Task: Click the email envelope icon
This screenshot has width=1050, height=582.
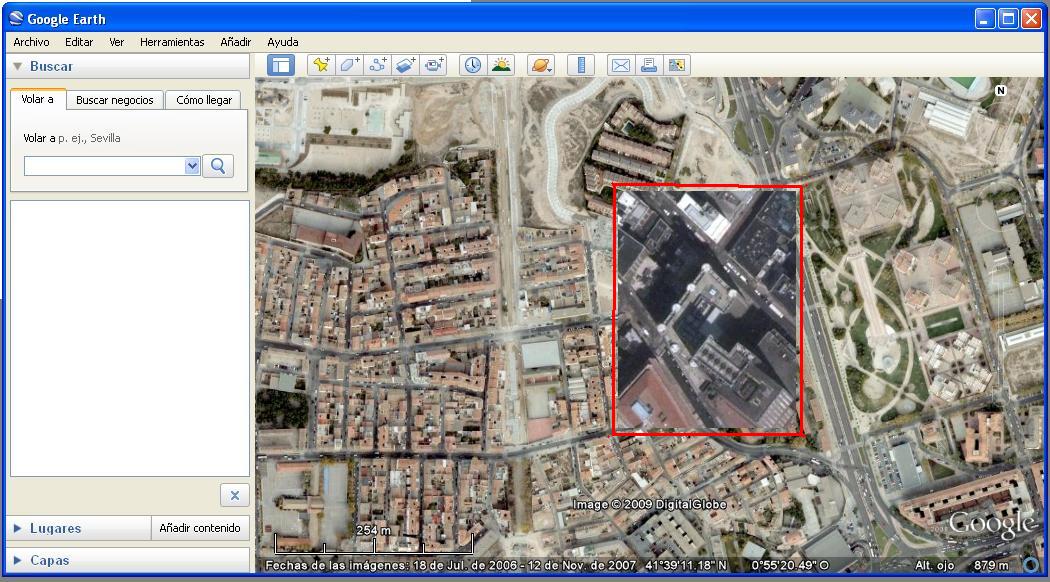Action: point(621,65)
